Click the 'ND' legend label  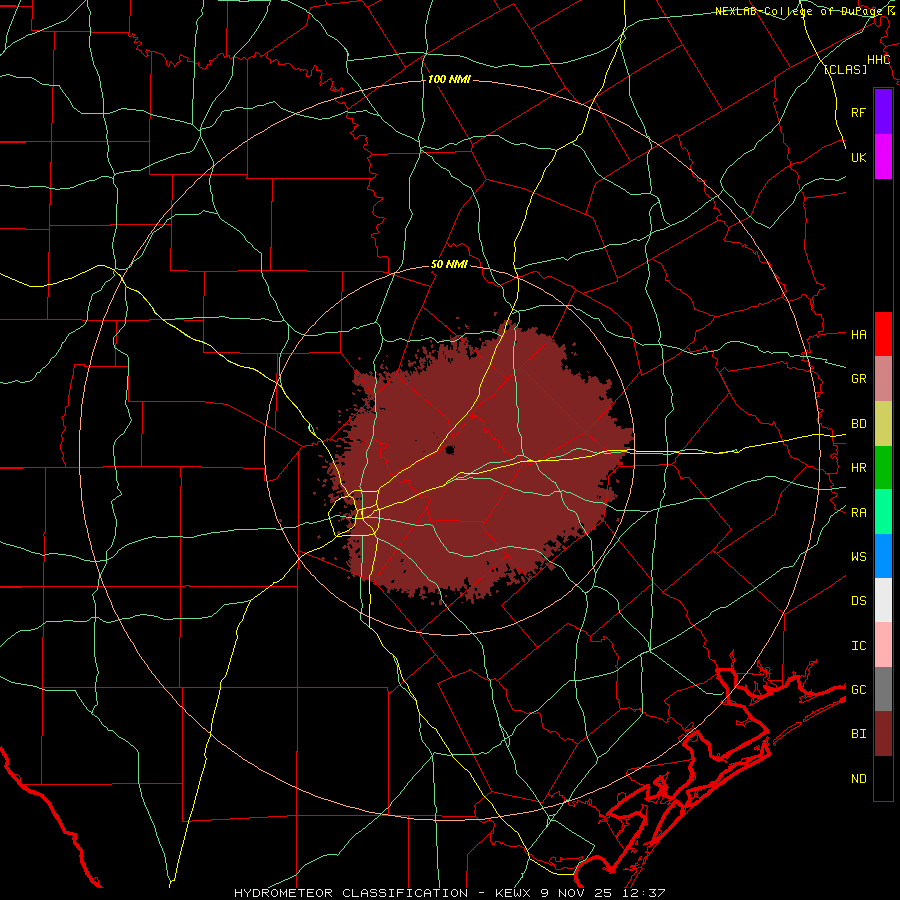click(x=858, y=779)
